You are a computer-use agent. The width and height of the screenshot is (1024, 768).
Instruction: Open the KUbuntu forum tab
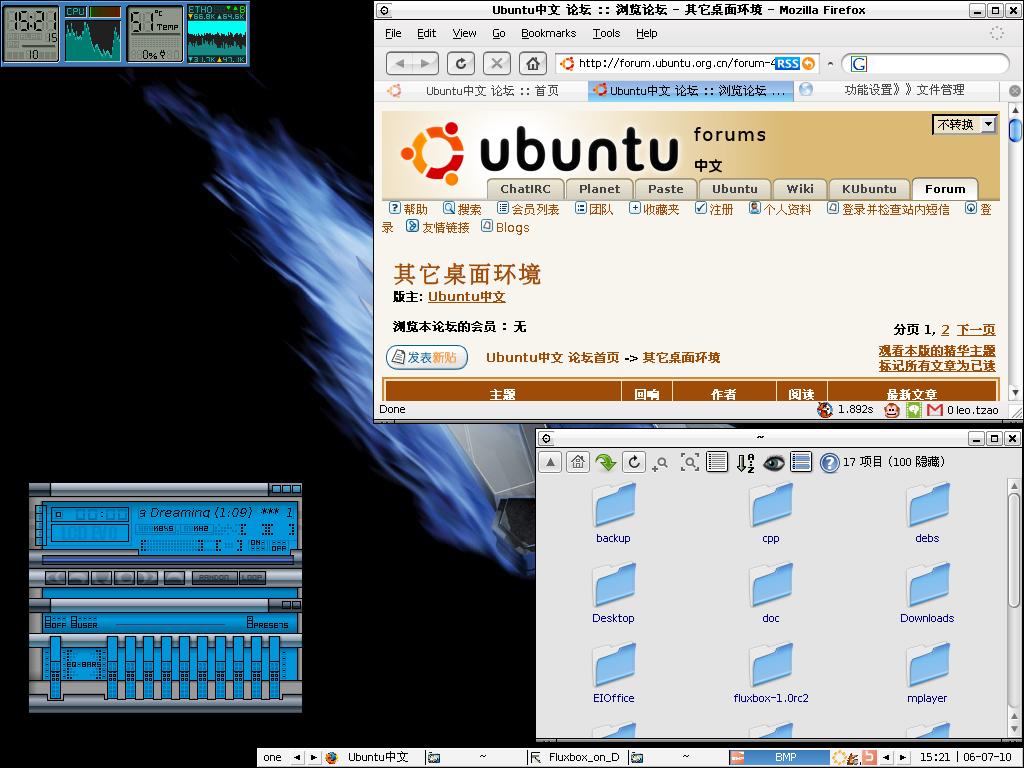coord(869,189)
